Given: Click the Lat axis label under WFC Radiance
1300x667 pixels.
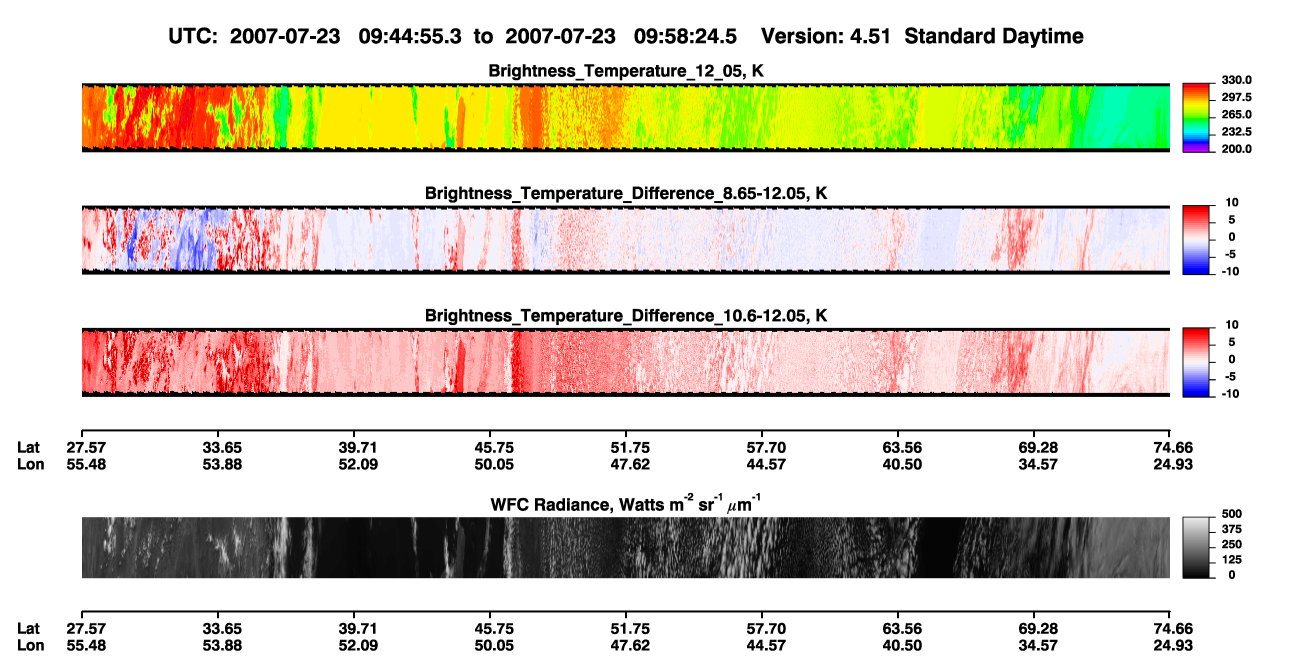Looking at the screenshot, I should pos(29,628).
